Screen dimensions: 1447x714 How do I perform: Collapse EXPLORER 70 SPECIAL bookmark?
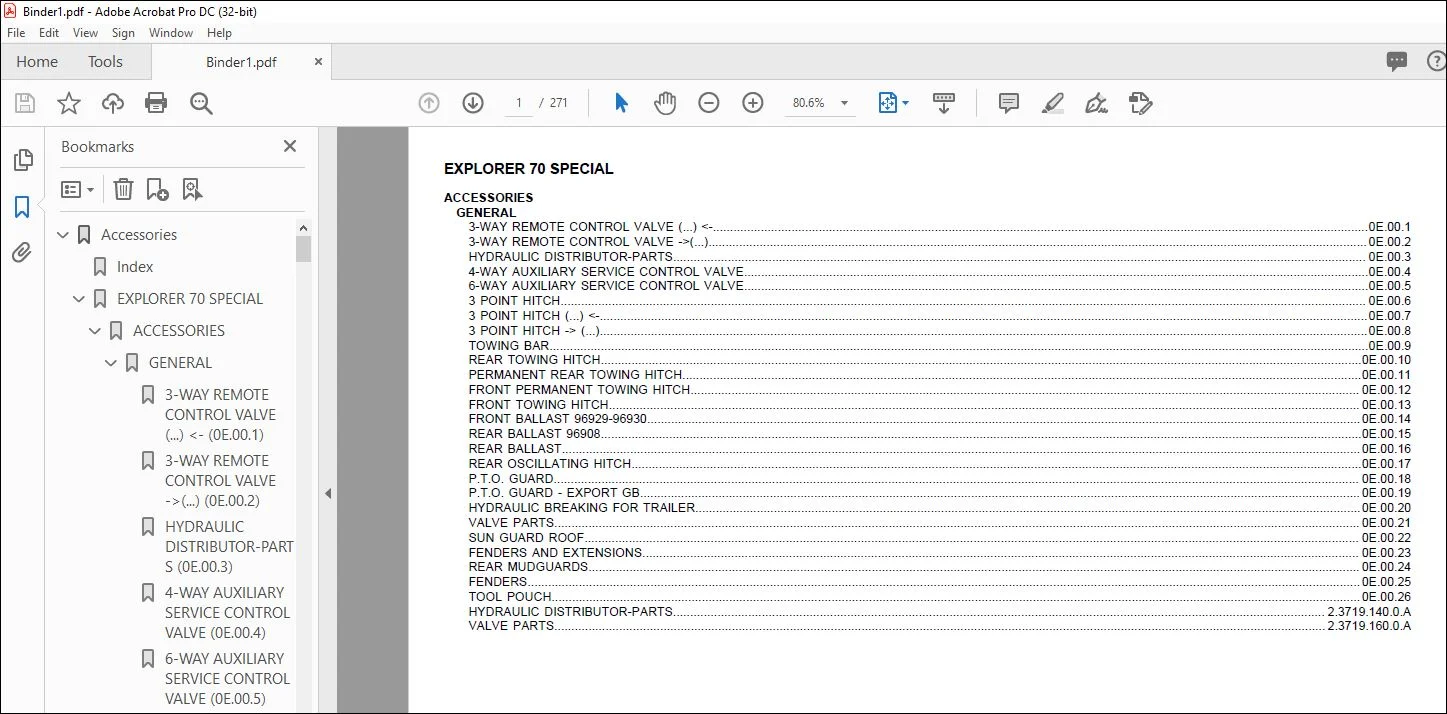[x=80, y=299]
